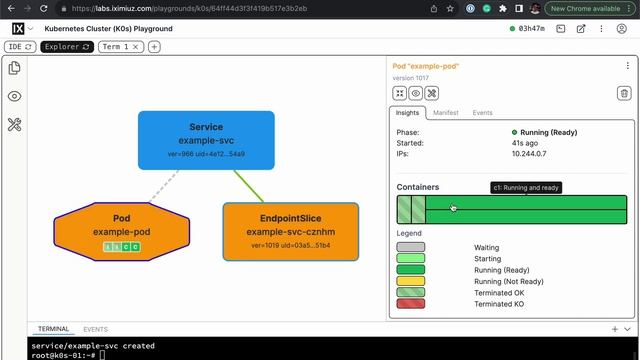The width and height of the screenshot is (640, 360).
Task: Switch to the Manifest tab
Action: [446, 113]
